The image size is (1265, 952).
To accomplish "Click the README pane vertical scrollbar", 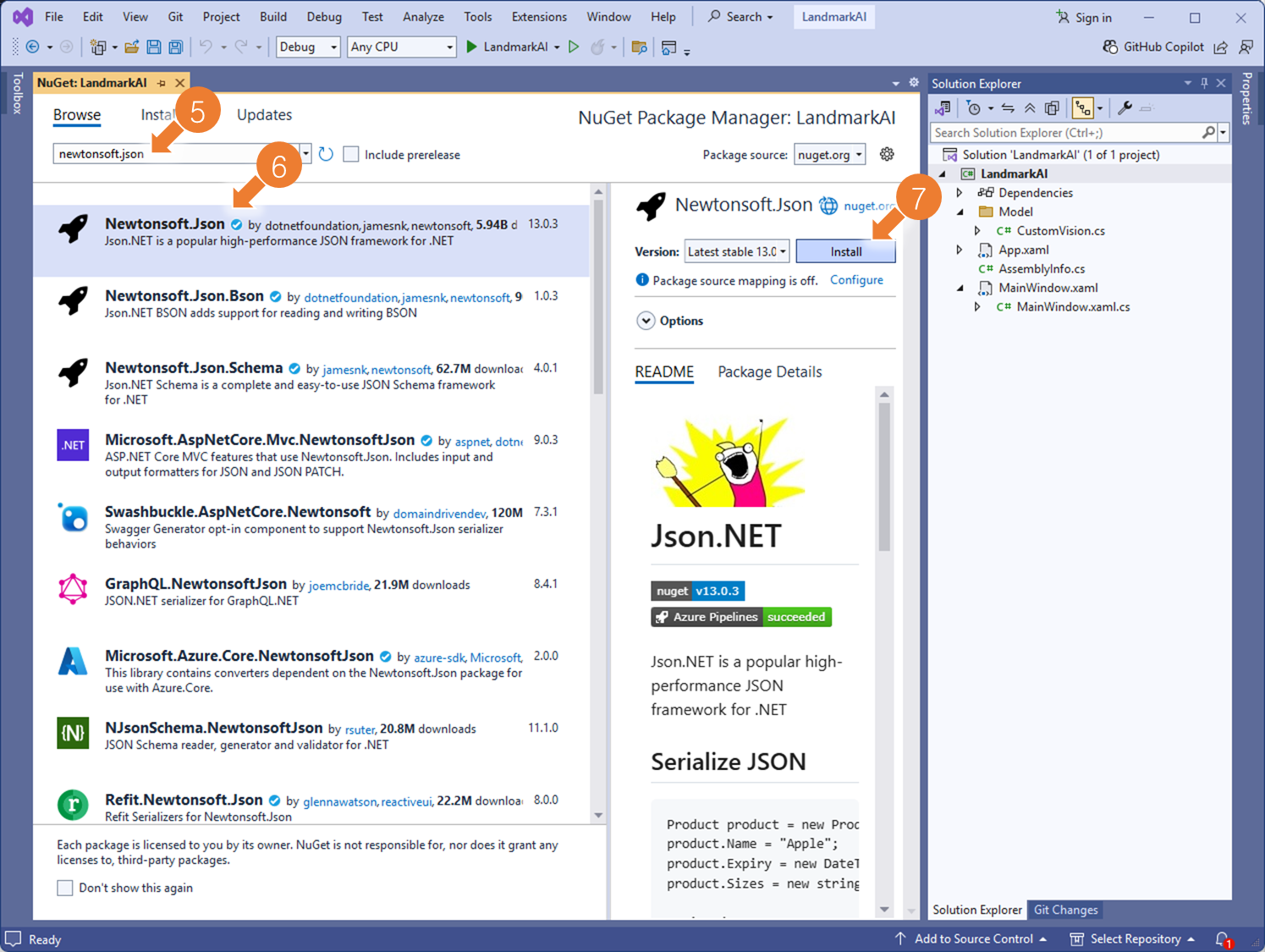I will [884, 476].
